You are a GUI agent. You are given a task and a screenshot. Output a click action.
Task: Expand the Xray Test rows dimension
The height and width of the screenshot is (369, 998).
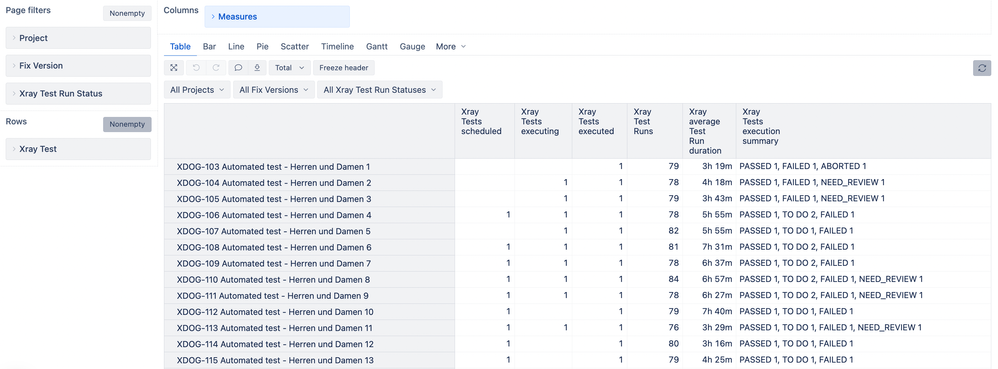(78, 149)
